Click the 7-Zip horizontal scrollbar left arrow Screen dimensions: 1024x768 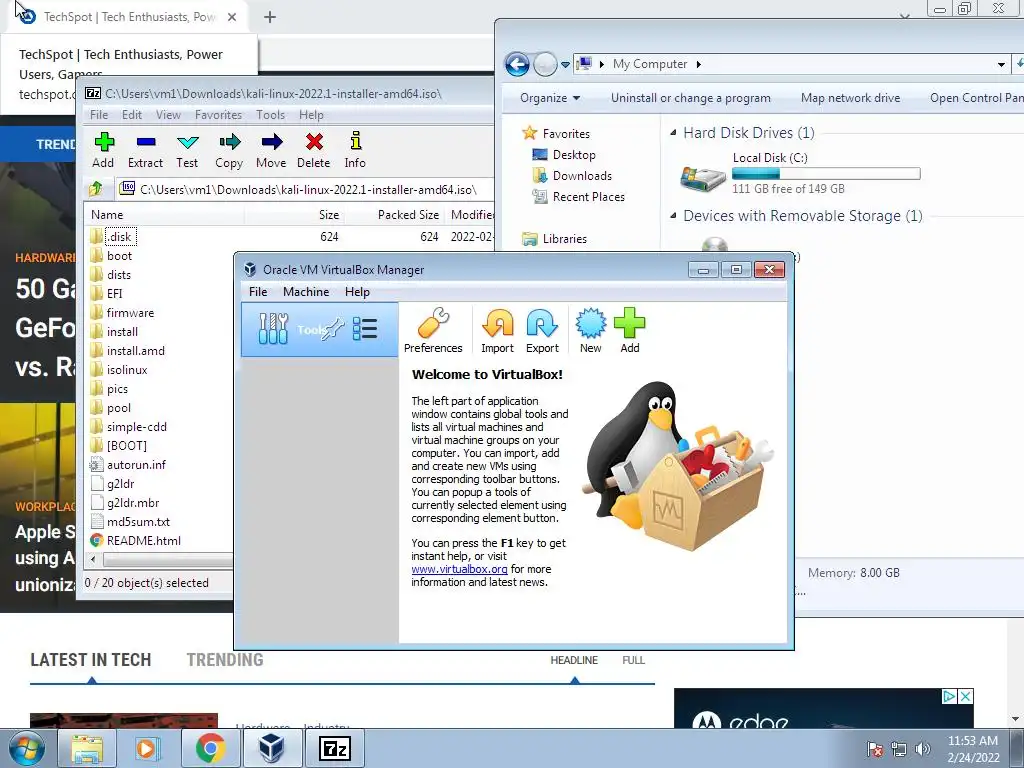[93, 560]
